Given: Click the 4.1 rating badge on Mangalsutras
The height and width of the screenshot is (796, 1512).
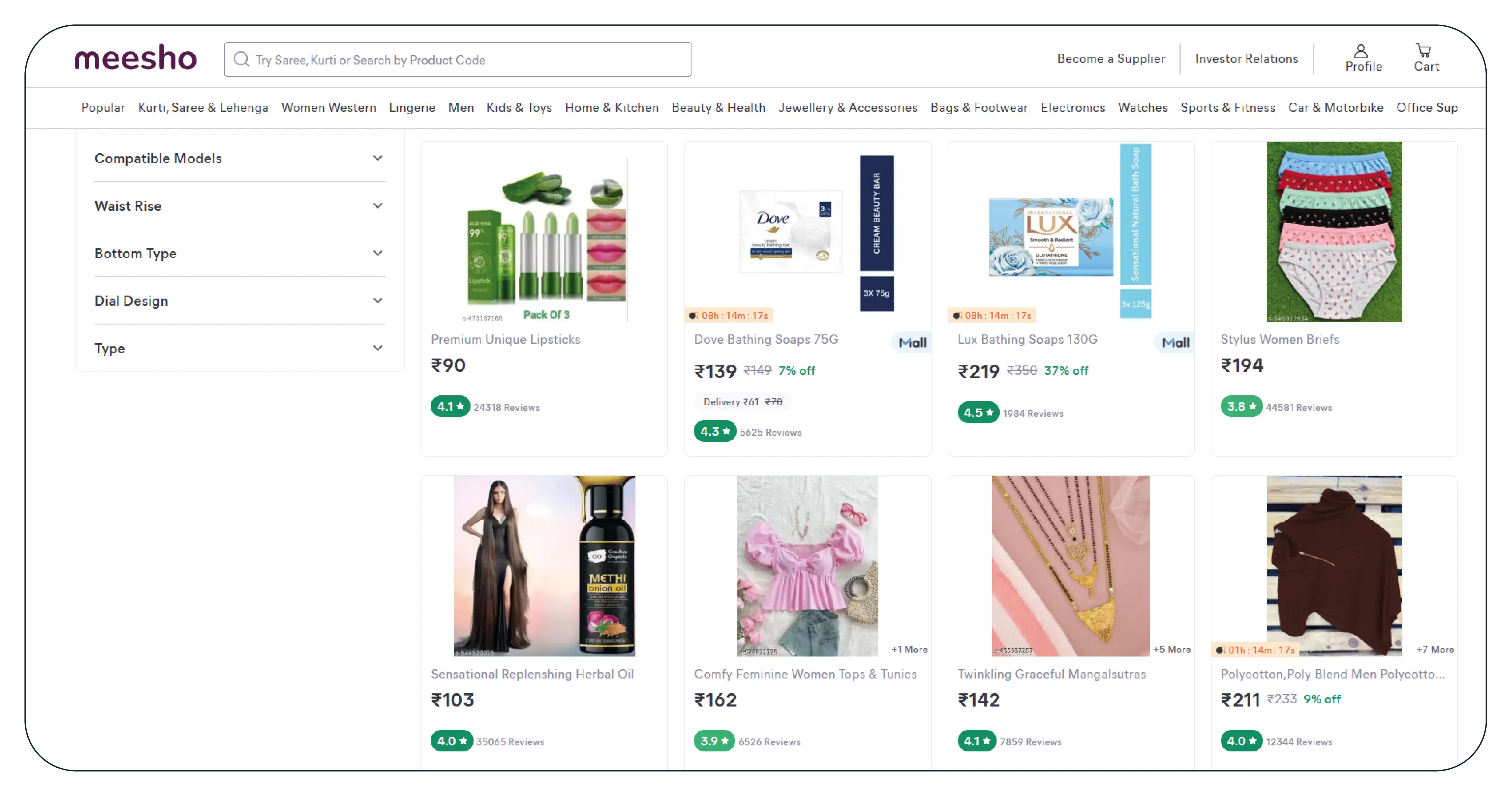Looking at the screenshot, I should (x=977, y=741).
